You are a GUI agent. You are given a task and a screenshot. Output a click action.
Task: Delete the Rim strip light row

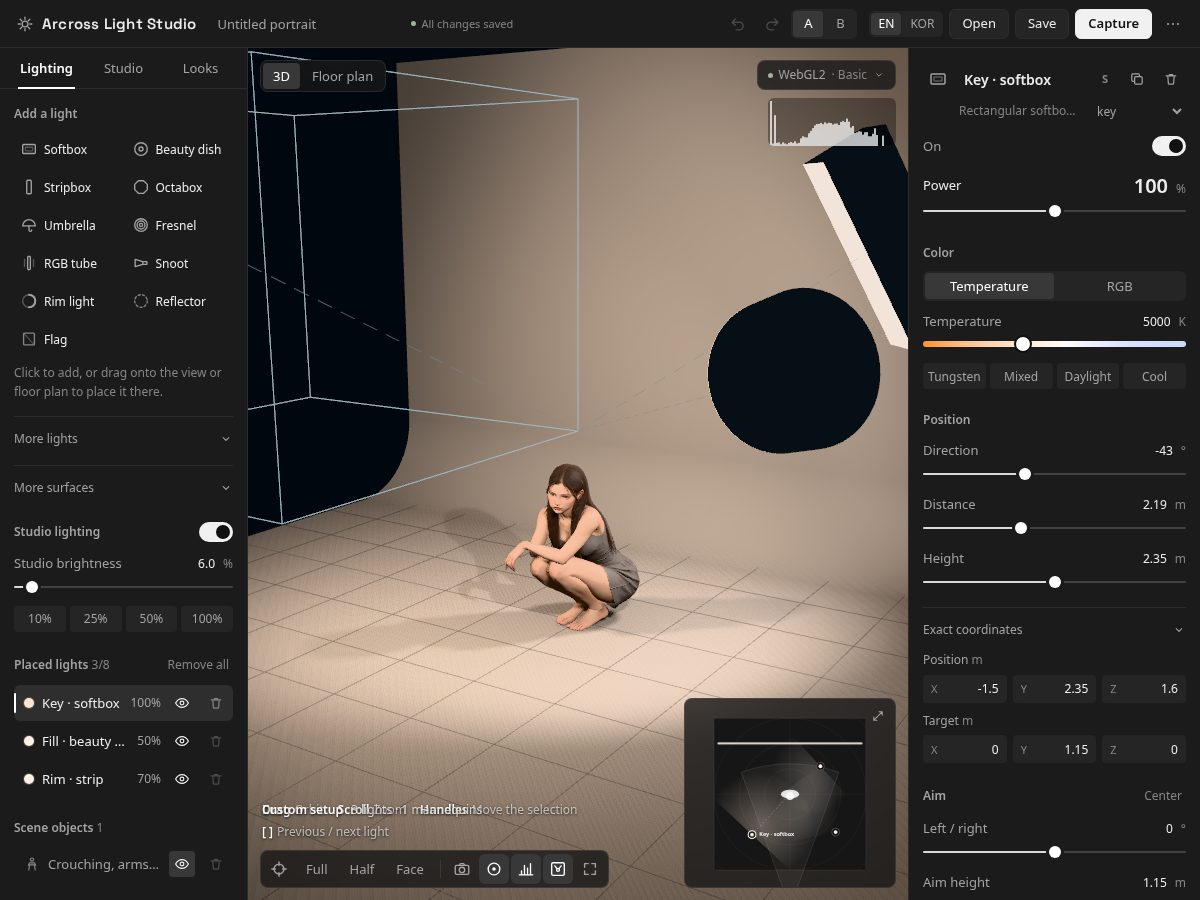tap(216, 779)
